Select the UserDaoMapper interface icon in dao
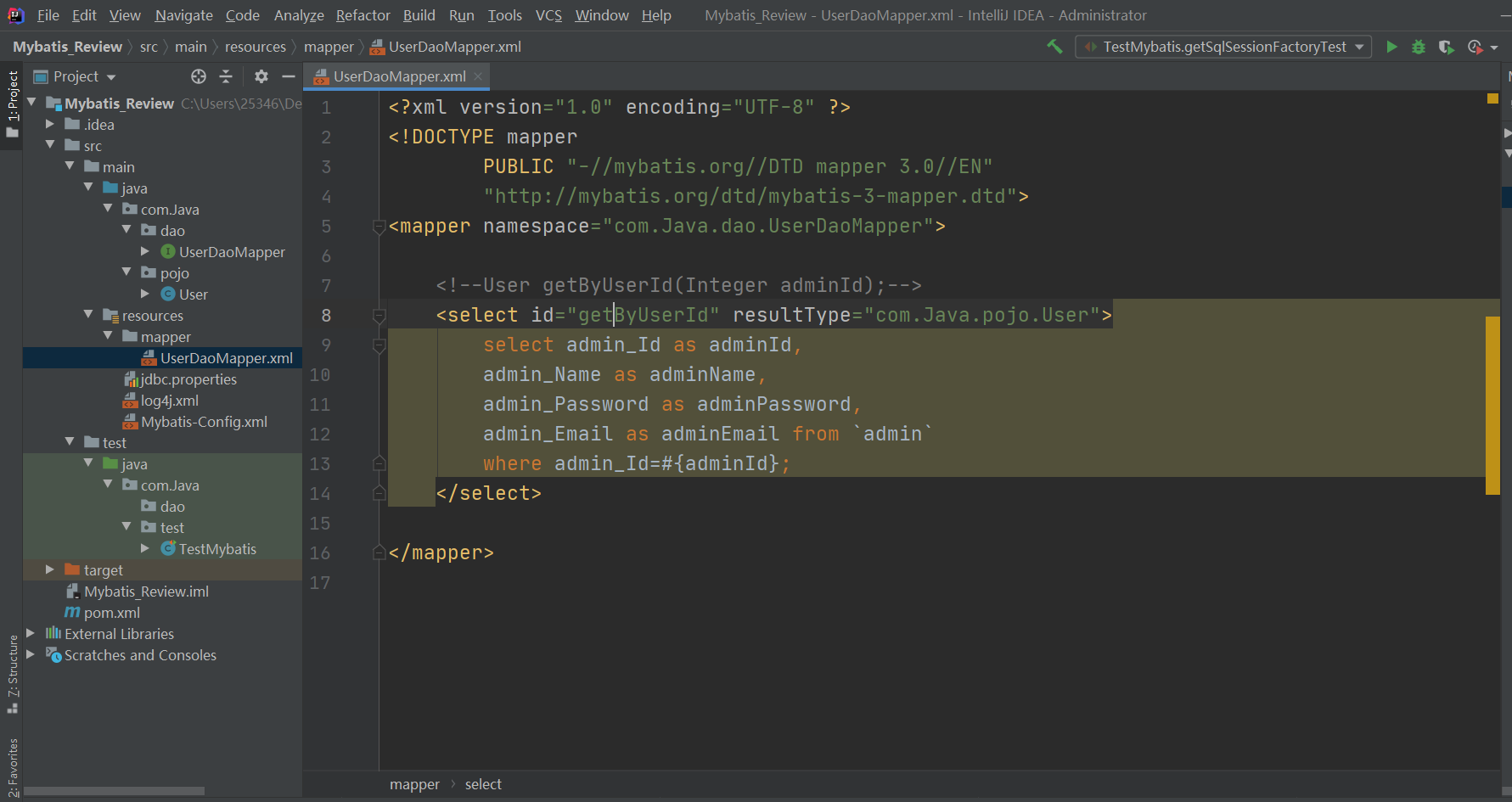Screen dimensions: 1512x802 click(x=168, y=252)
